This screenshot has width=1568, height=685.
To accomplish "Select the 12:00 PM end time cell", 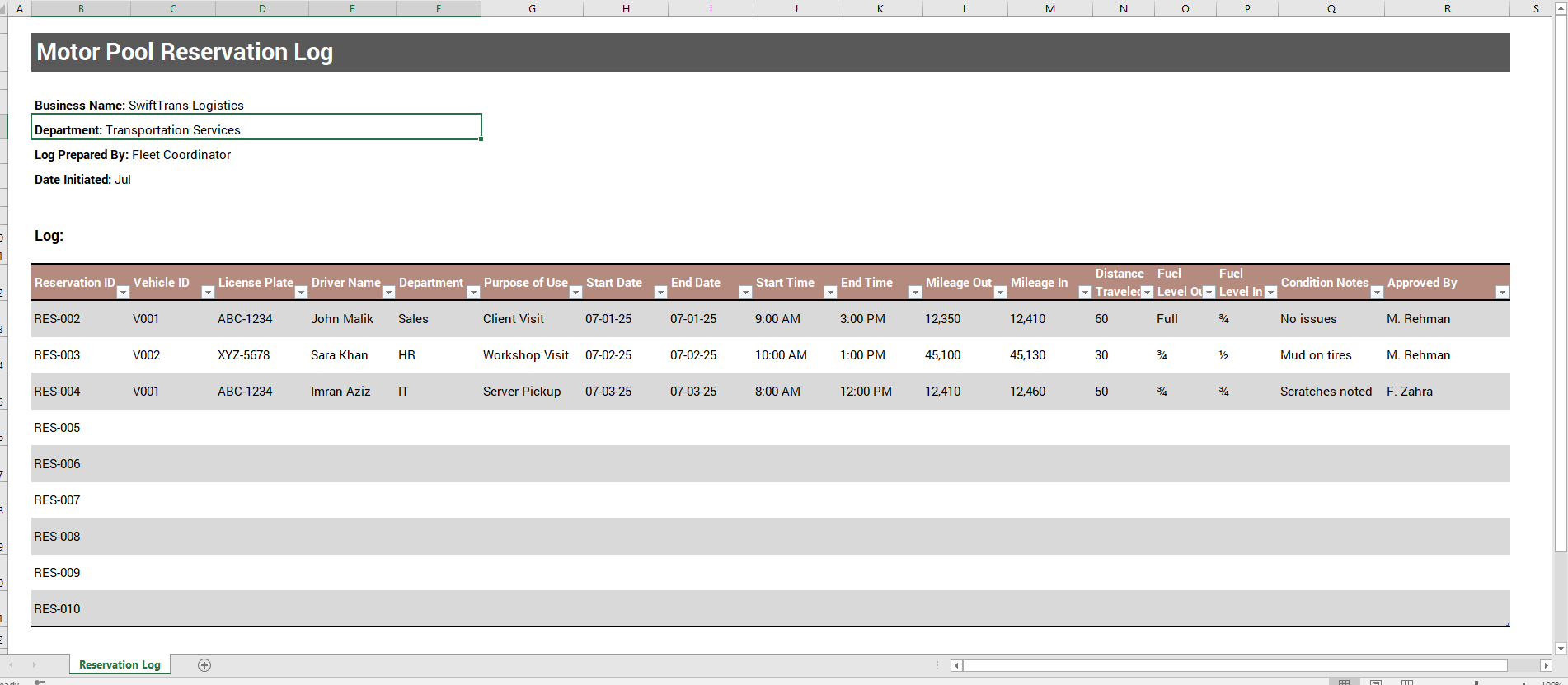I will [880, 392].
